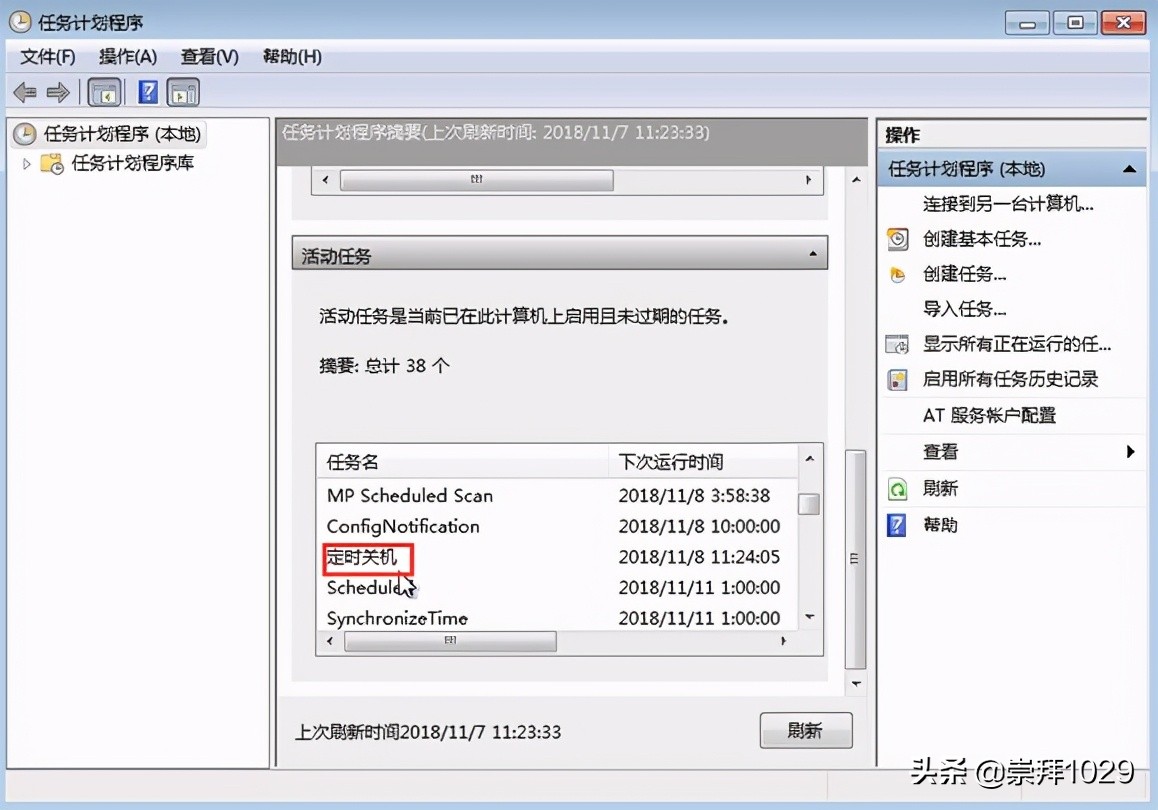Collapse the 活动任务 section chevron

[812, 252]
